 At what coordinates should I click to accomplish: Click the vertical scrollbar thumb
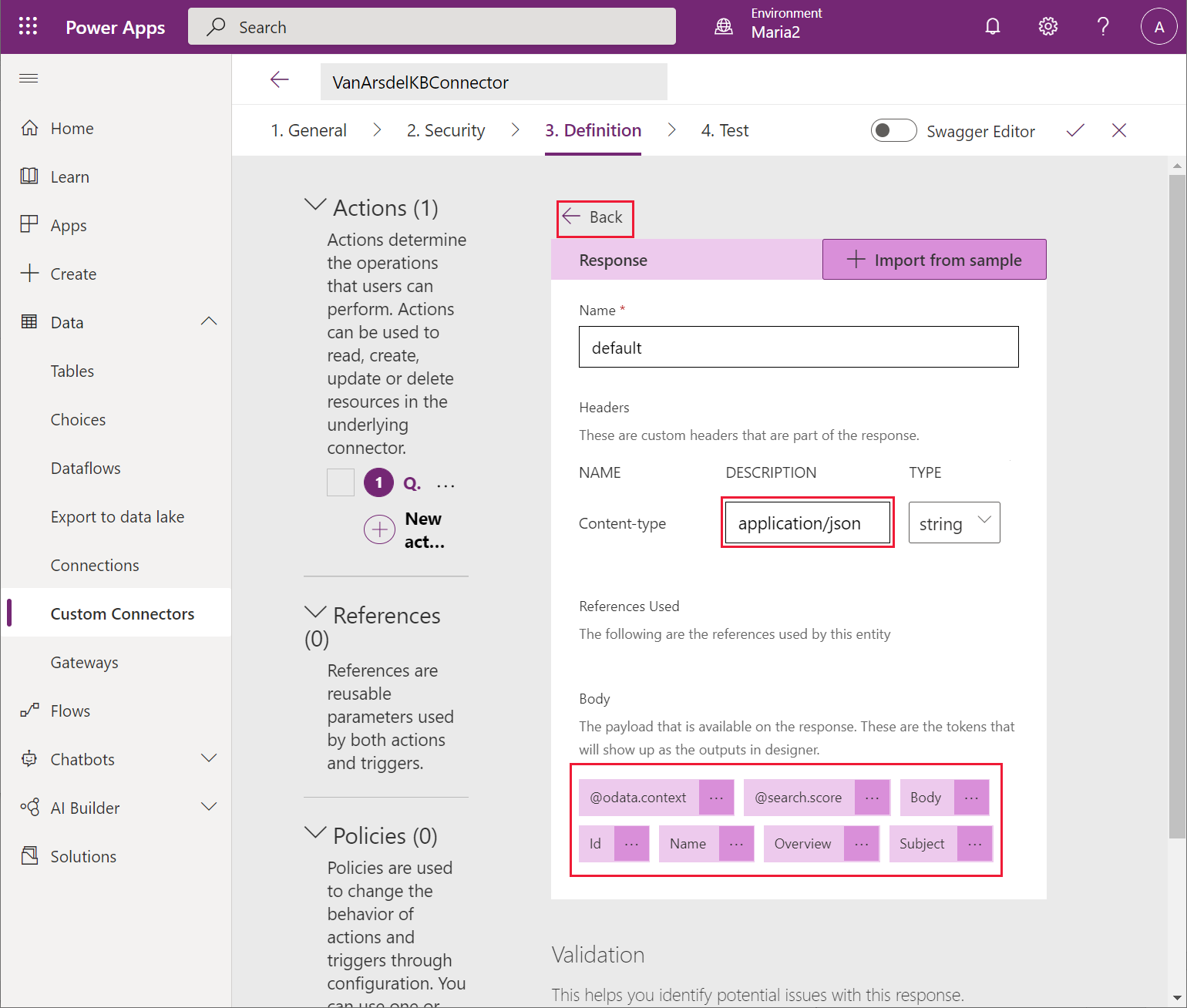tap(1177, 506)
